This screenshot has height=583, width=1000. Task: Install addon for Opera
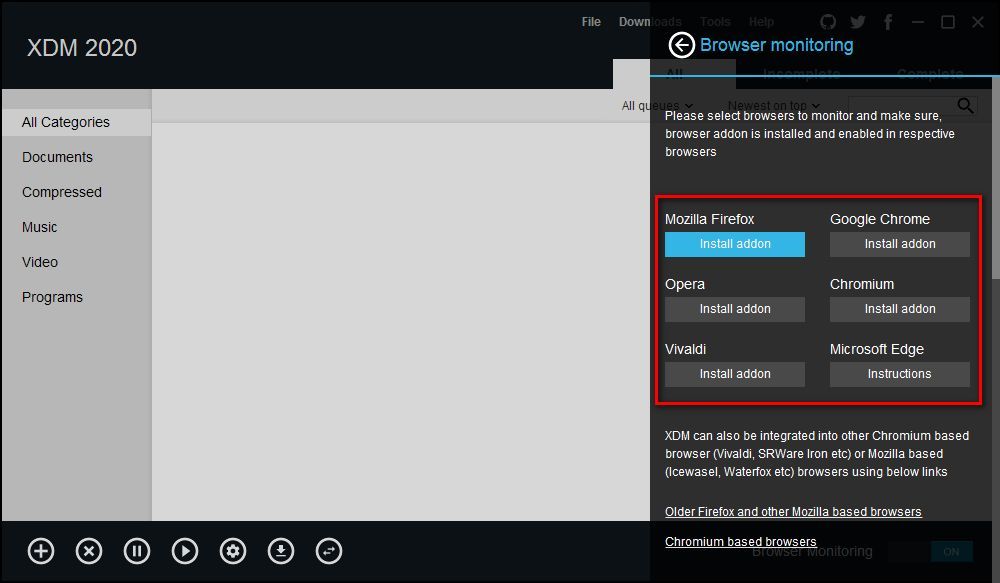[x=735, y=309]
